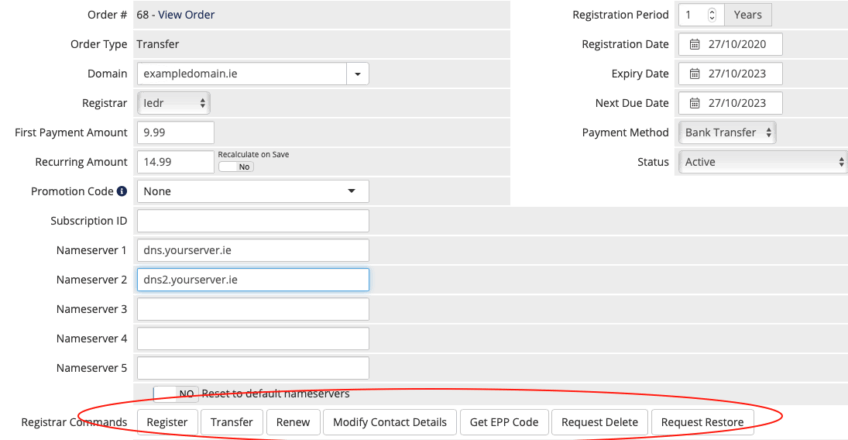Screen dimensions: 848x440
Task: Change the Status dropdown from Active
Action: coord(763,162)
